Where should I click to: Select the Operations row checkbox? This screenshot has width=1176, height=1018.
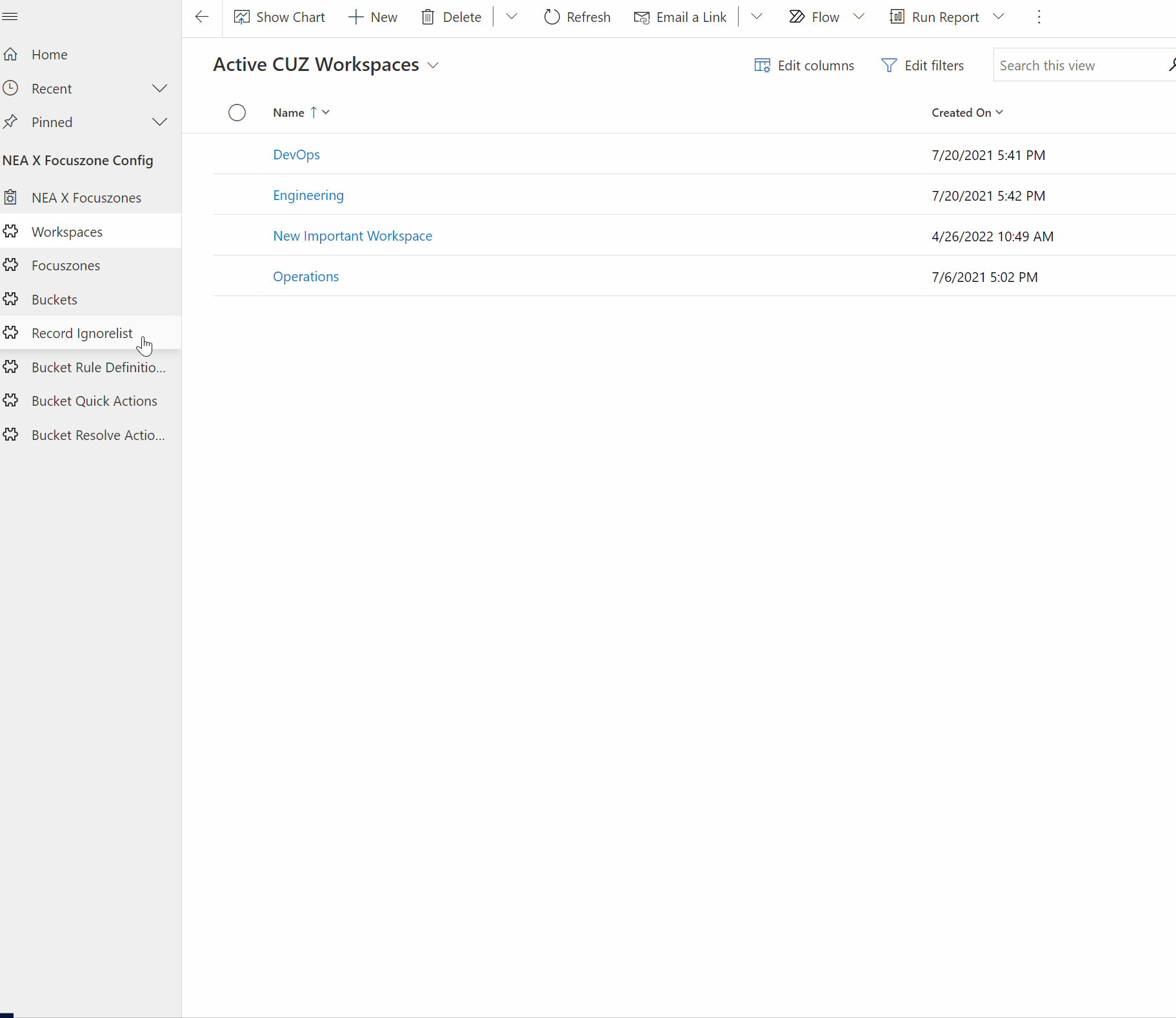pyautogui.click(x=237, y=276)
